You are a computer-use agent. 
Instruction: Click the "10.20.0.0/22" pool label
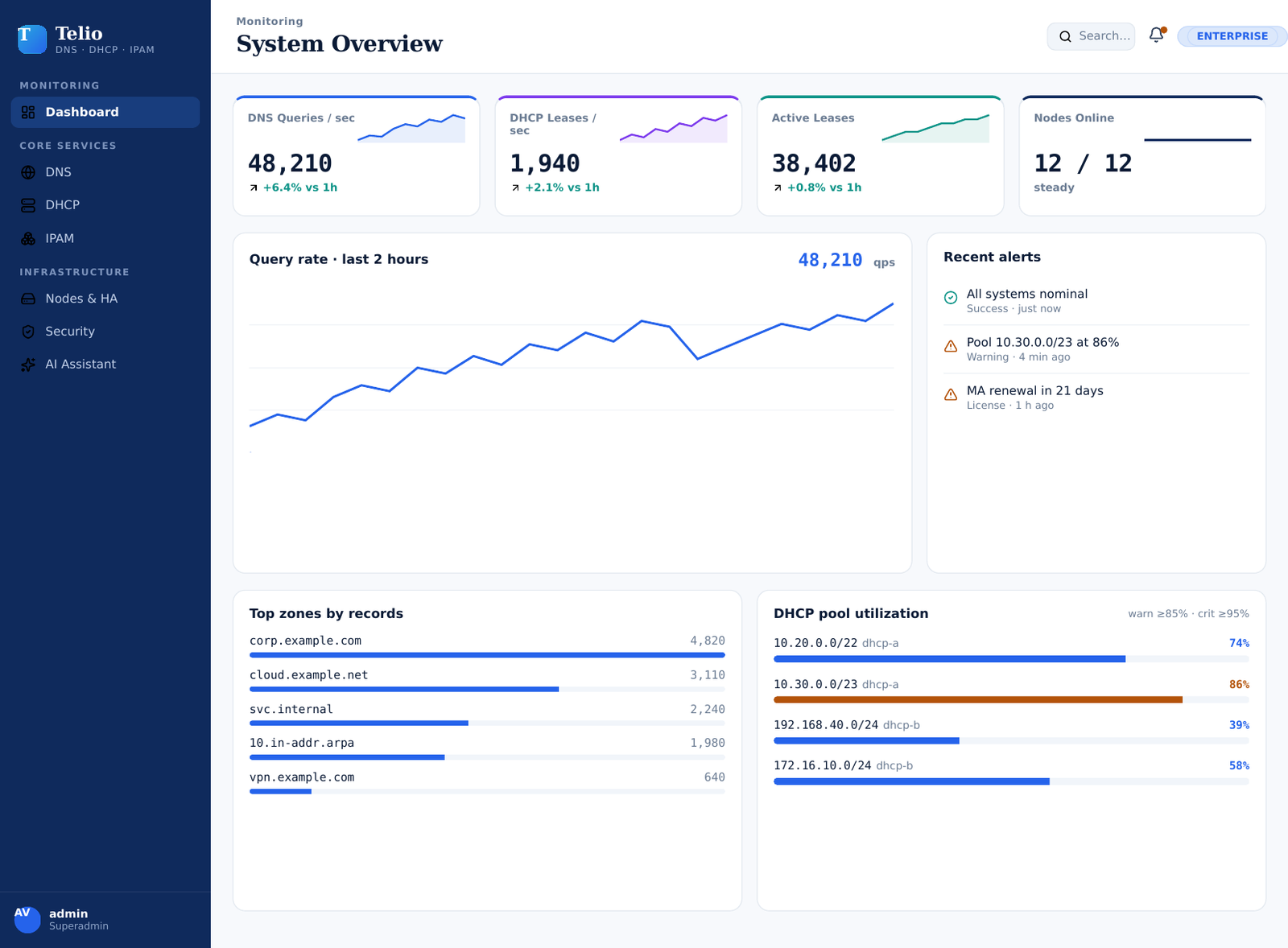pos(815,643)
